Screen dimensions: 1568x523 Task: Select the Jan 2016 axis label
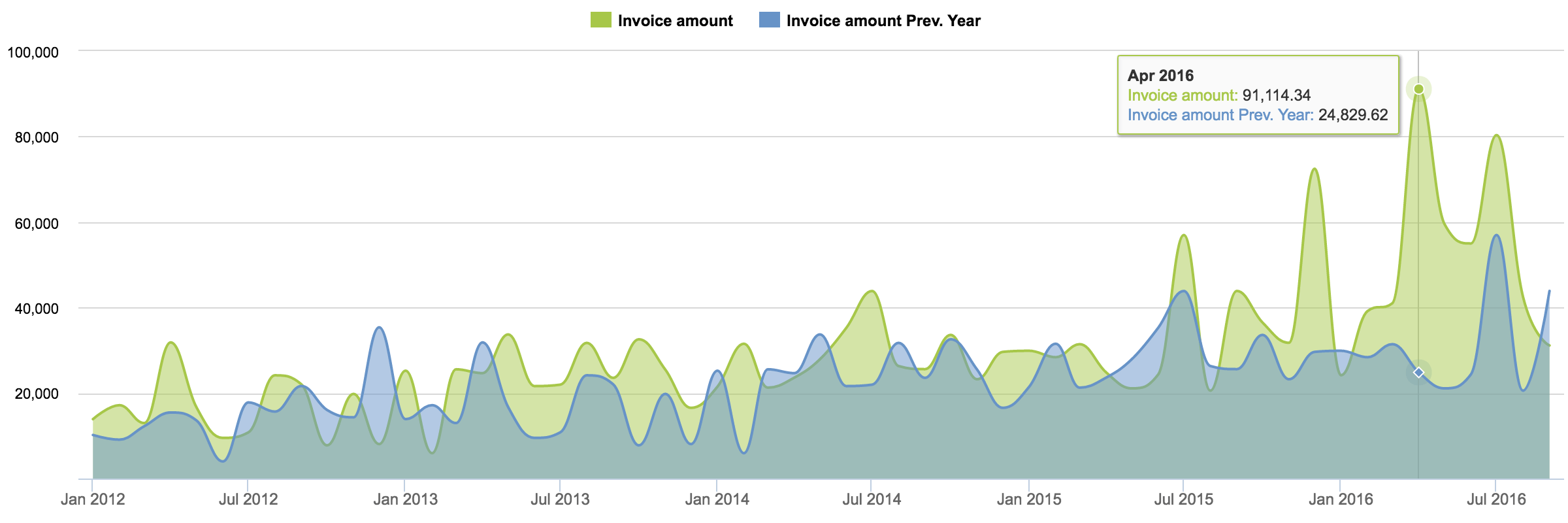(1341, 499)
